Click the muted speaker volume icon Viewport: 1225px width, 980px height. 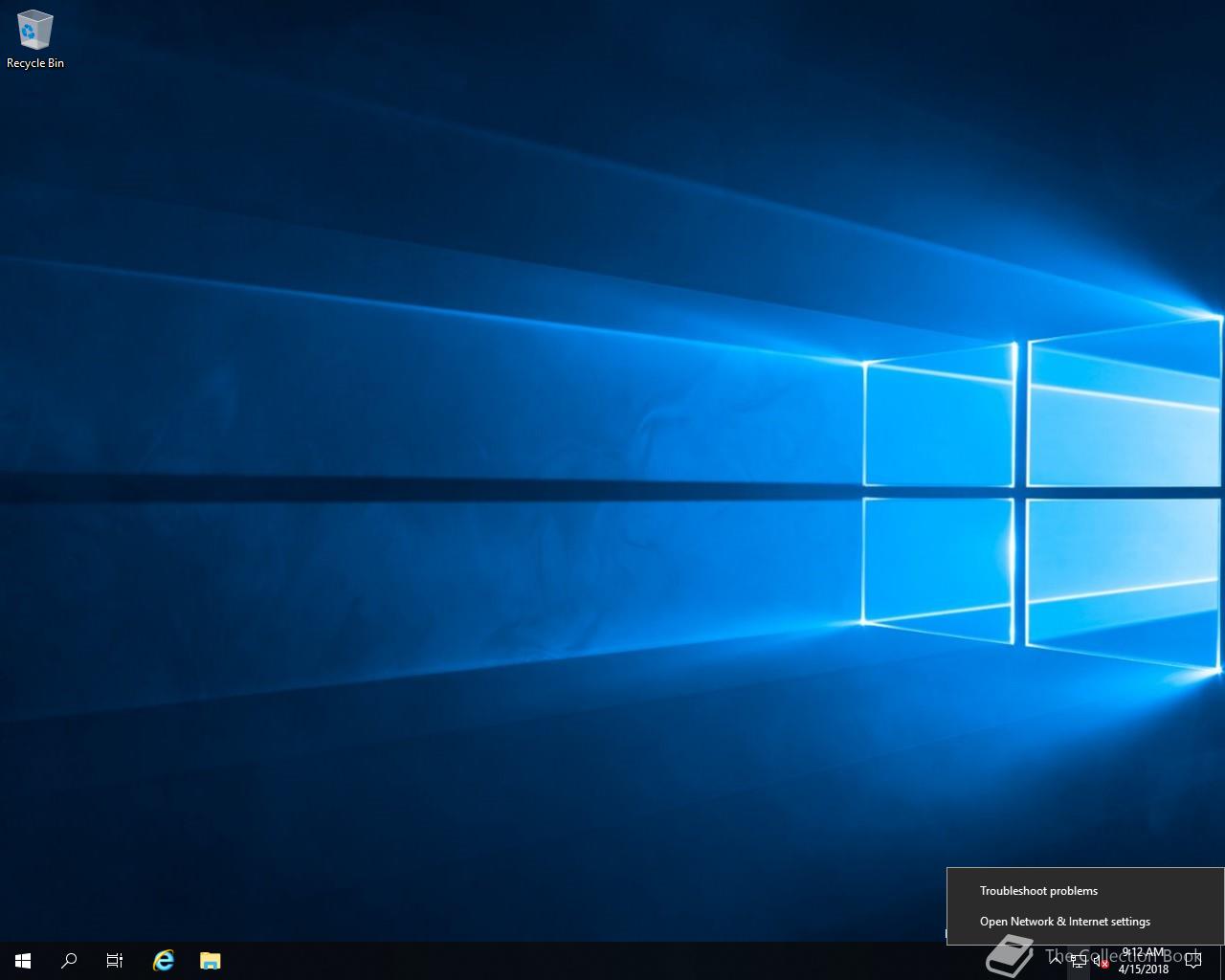1102,961
